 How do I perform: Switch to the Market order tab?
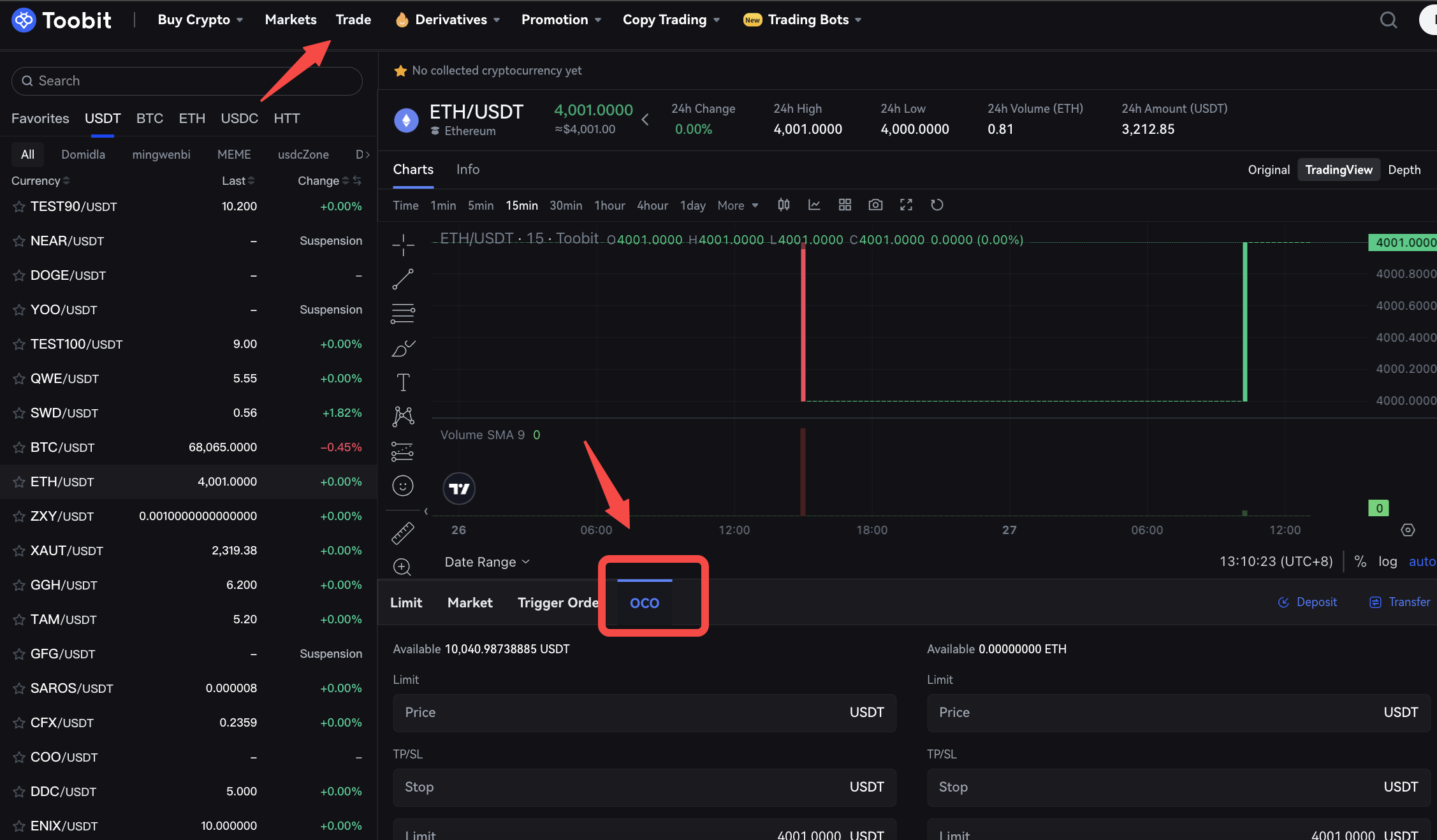pos(470,602)
